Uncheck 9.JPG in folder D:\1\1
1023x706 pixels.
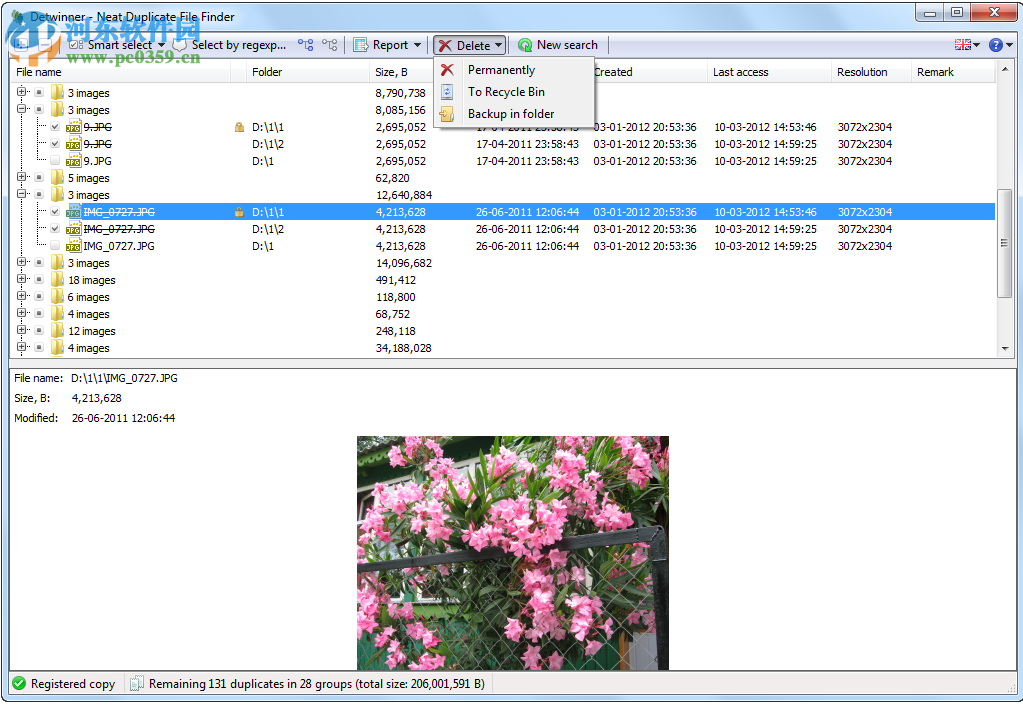tap(55, 127)
